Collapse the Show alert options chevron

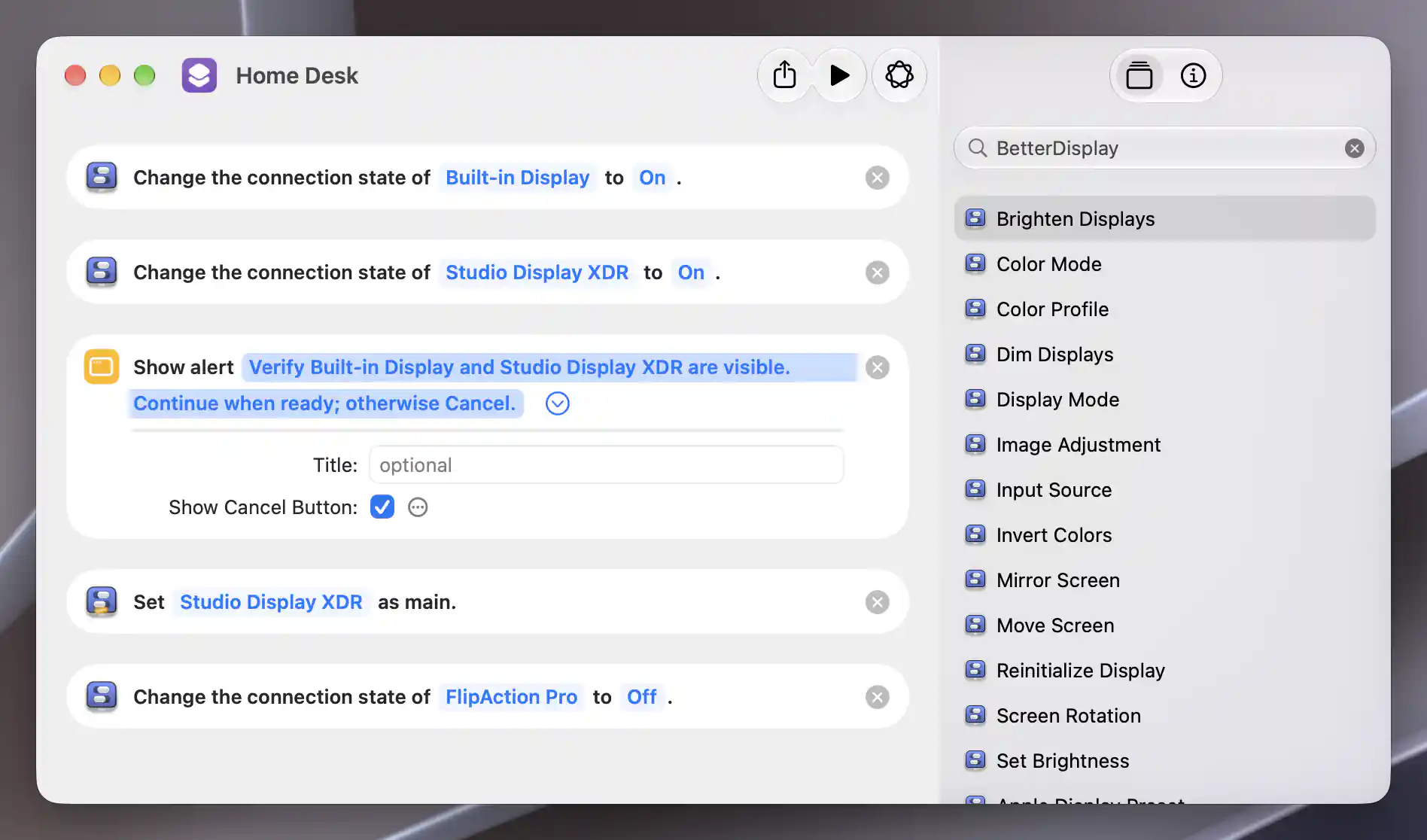tap(557, 403)
